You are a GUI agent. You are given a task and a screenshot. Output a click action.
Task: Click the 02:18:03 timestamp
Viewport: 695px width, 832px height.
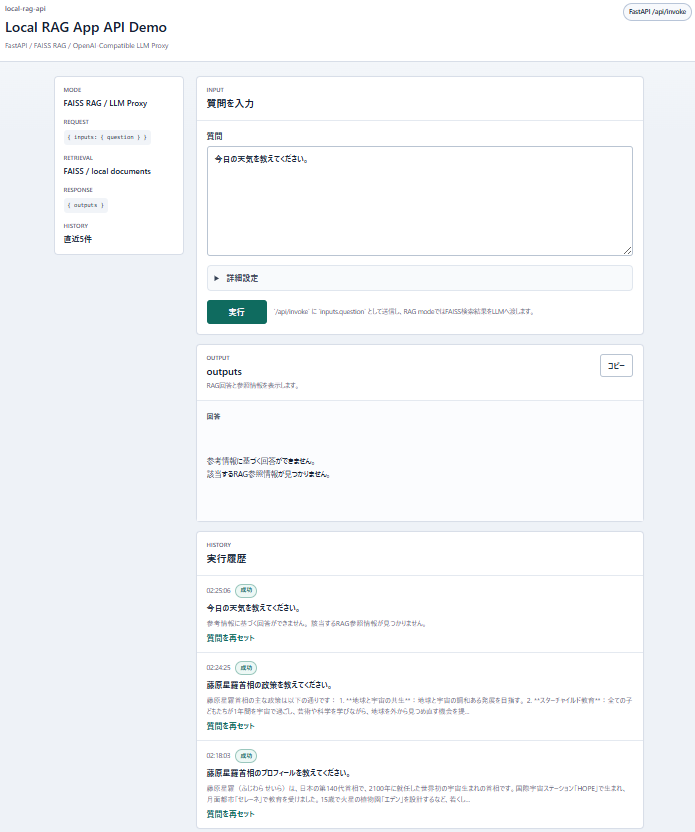(x=219, y=756)
